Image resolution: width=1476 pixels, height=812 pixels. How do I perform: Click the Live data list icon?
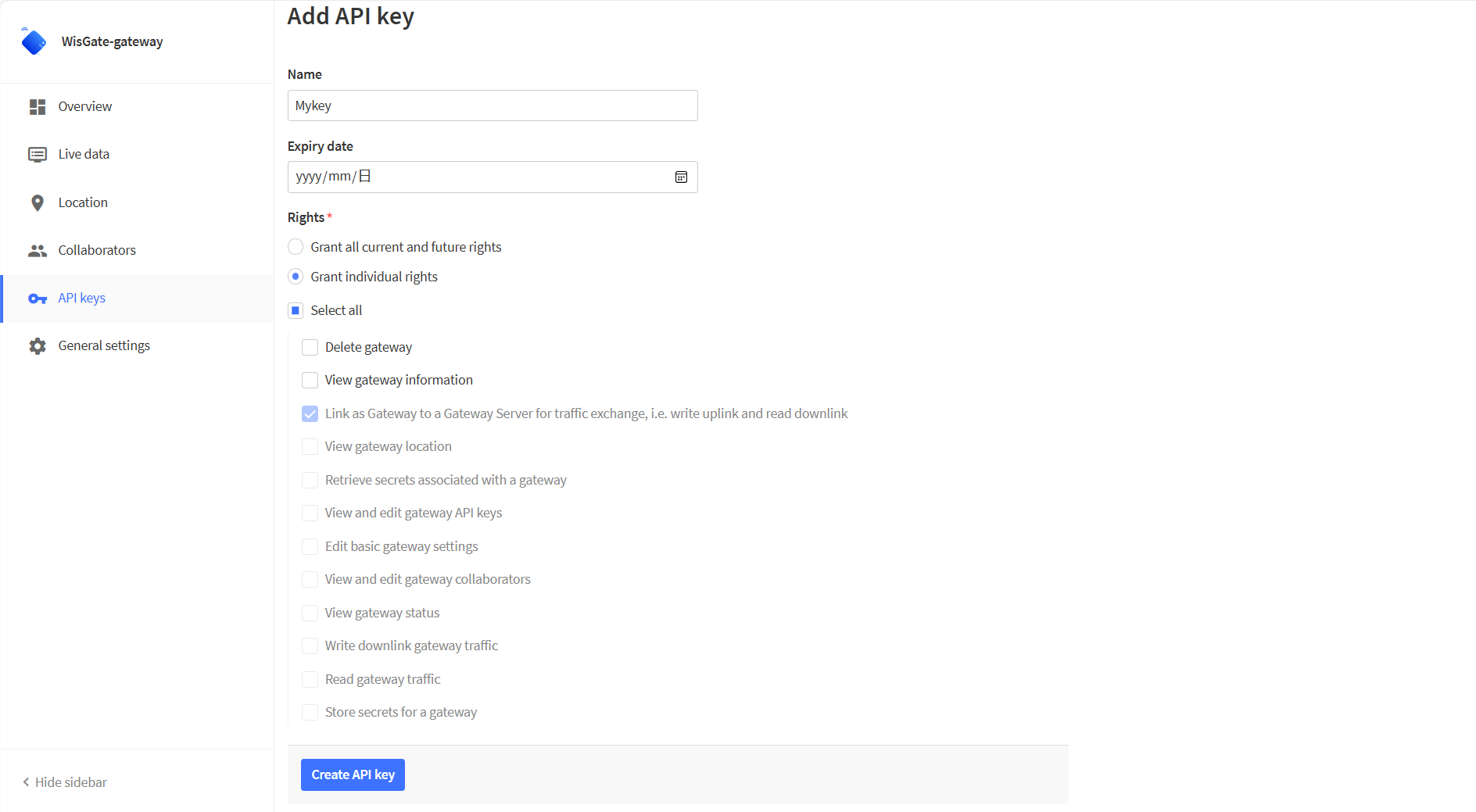click(38, 155)
